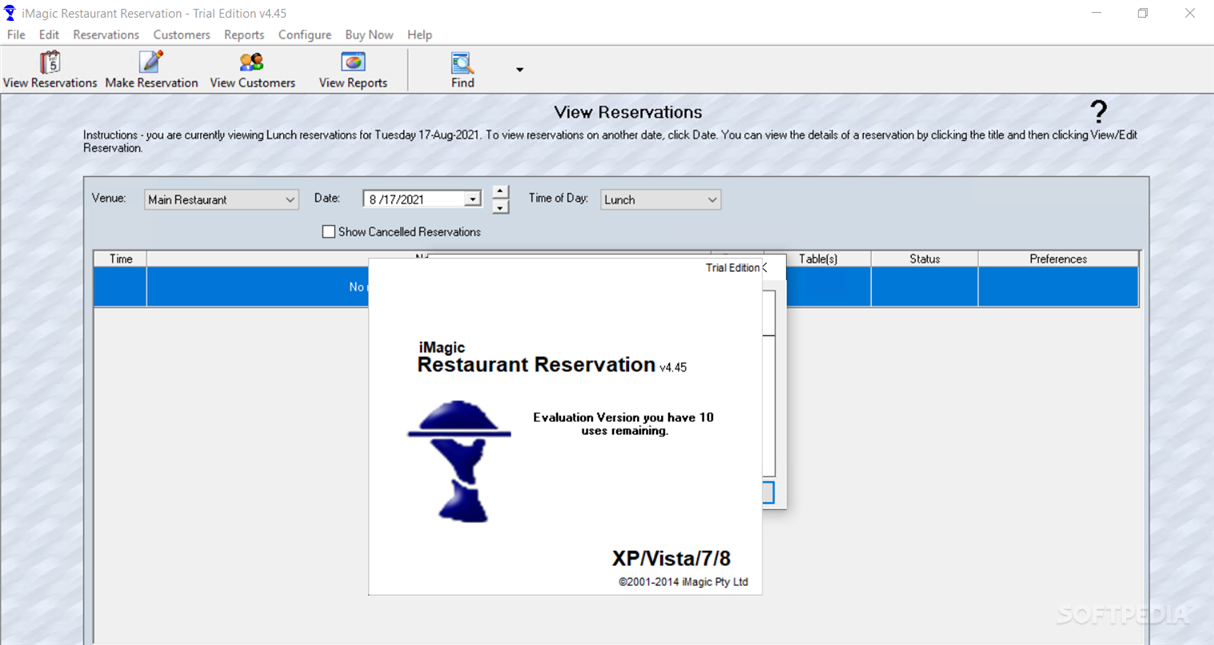This screenshot has height=645, width=1214.
Task: Click the iMagic application icon in title bar
Action: [x=10, y=13]
